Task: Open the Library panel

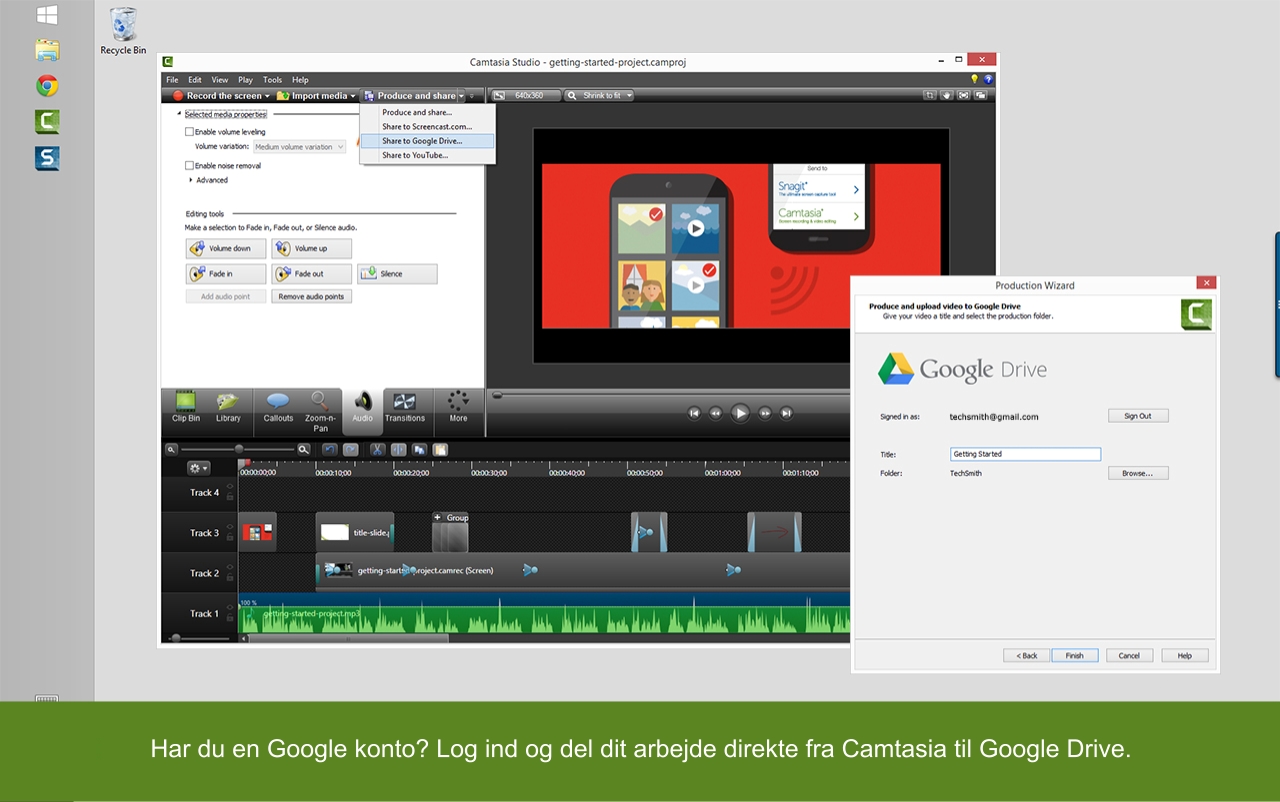Action: coord(228,406)
